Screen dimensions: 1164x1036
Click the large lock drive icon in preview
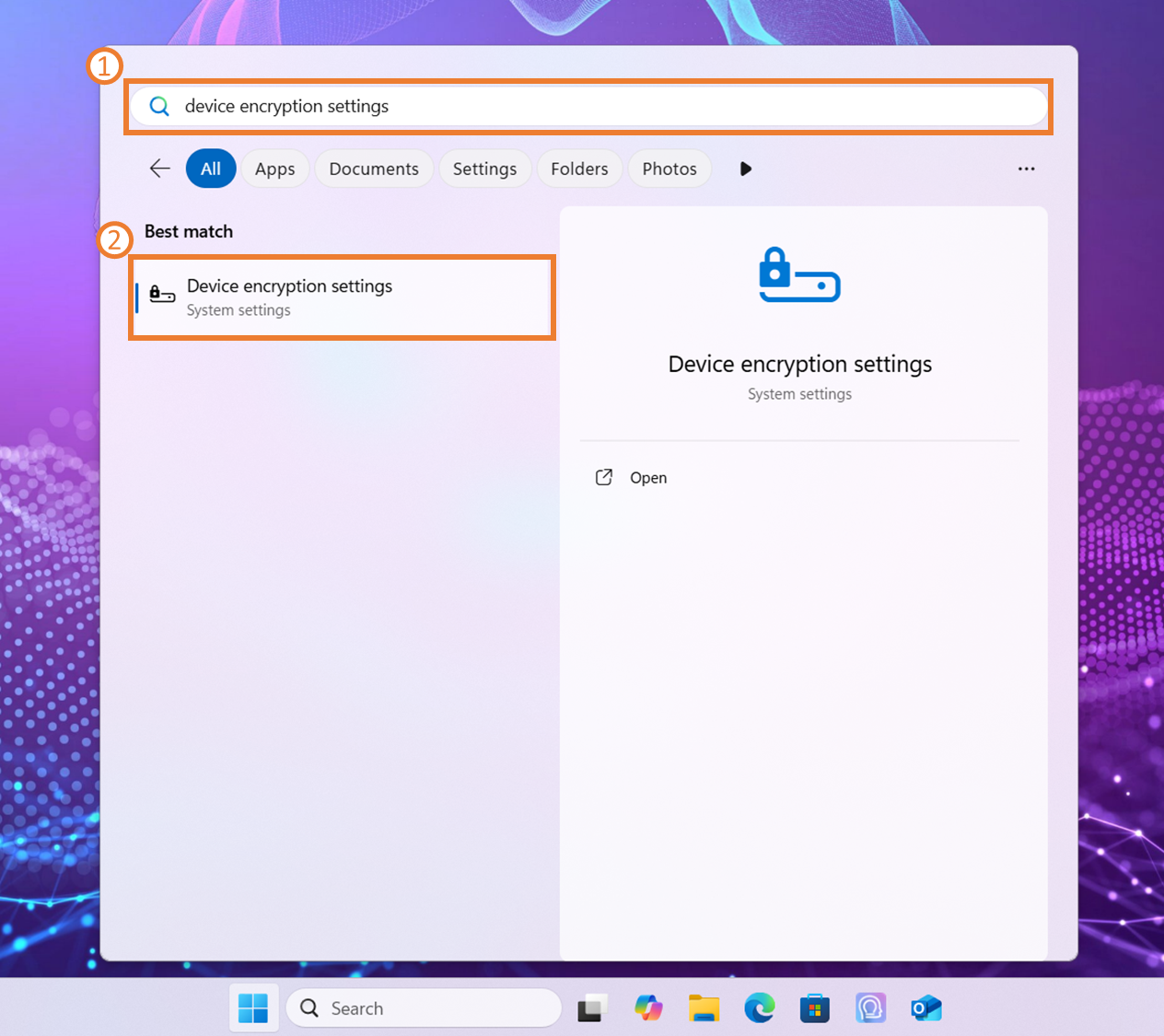[x=799, y=275]
